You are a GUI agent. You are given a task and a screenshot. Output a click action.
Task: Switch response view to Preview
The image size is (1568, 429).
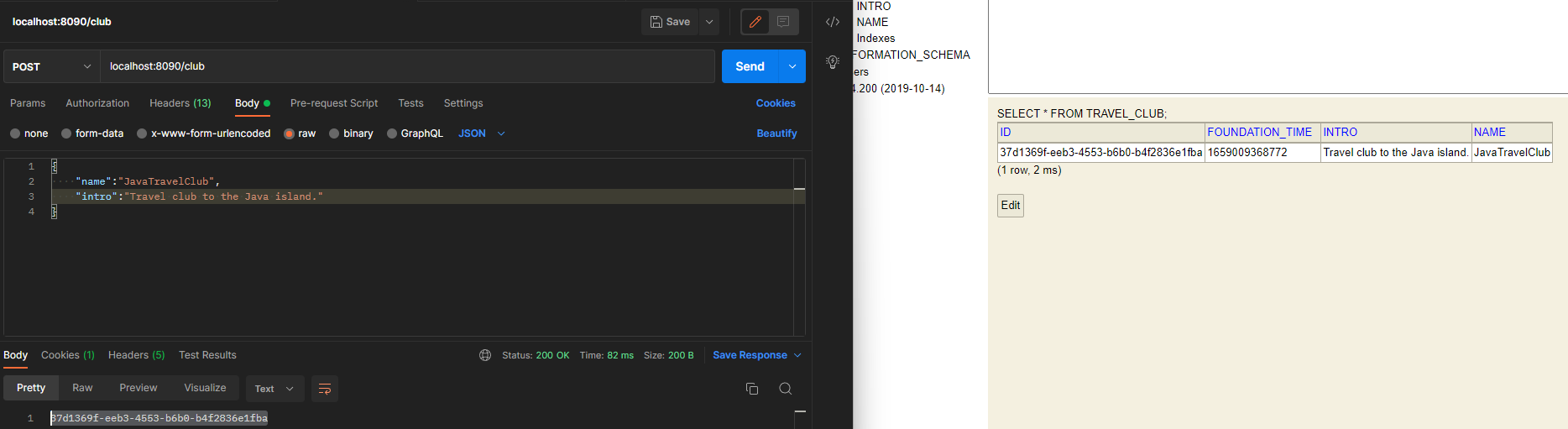pos(139,388)
